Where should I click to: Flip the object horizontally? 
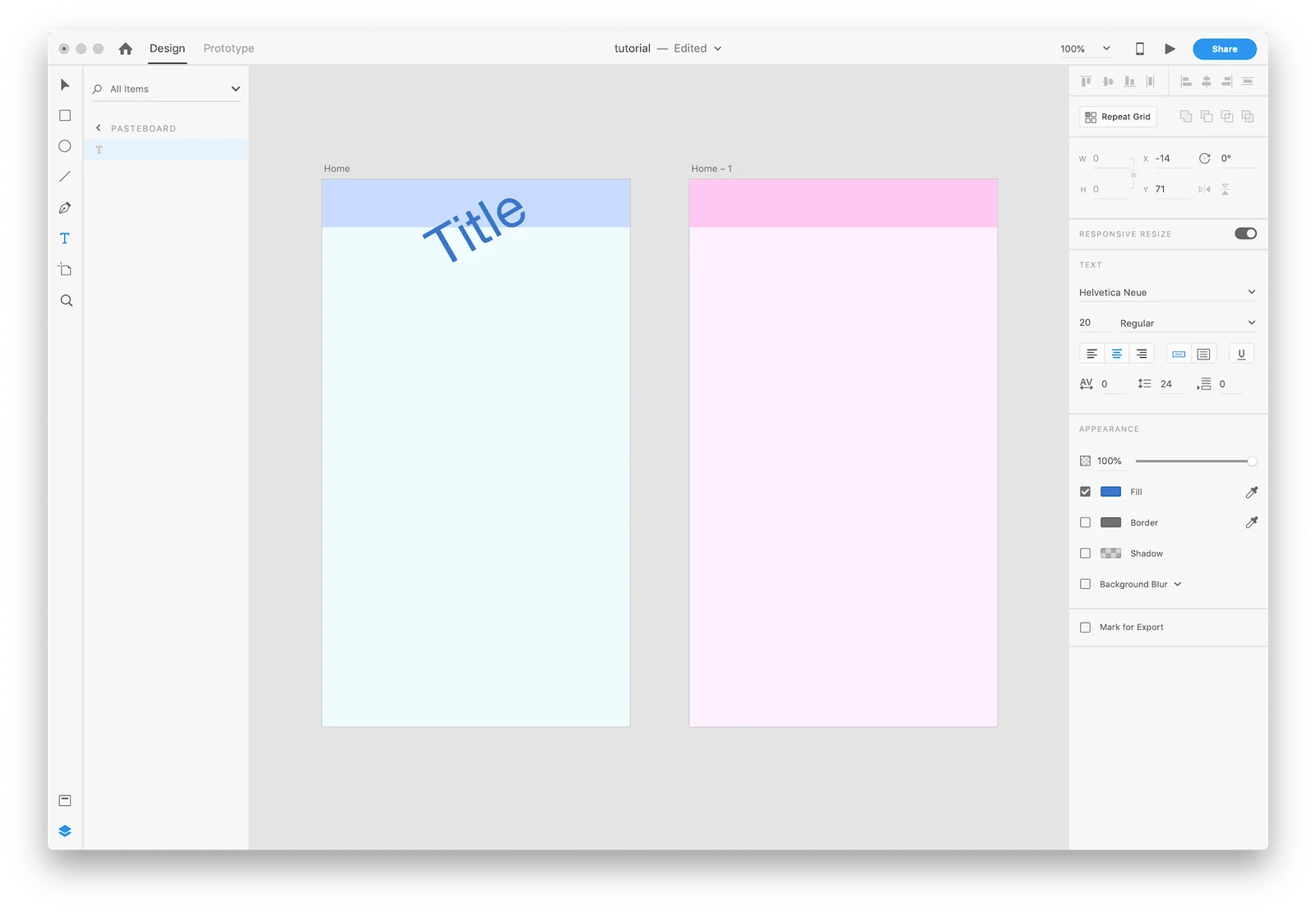tap(1204, 189)
